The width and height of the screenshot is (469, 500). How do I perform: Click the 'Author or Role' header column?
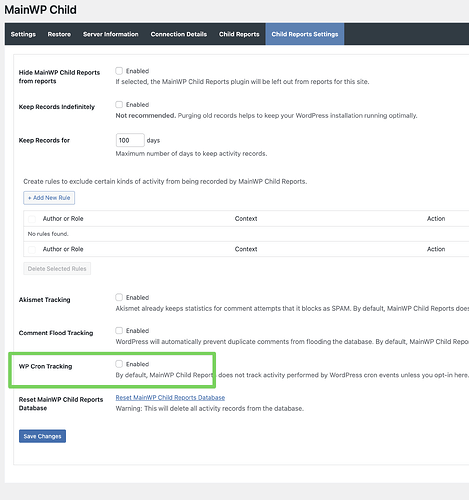(x=63, y=219)
